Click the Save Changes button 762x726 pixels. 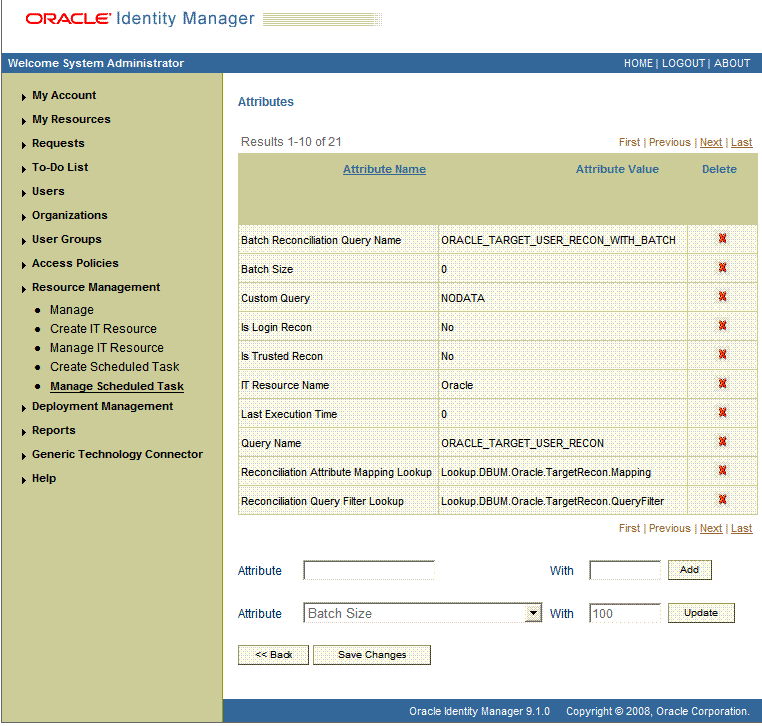372,655
